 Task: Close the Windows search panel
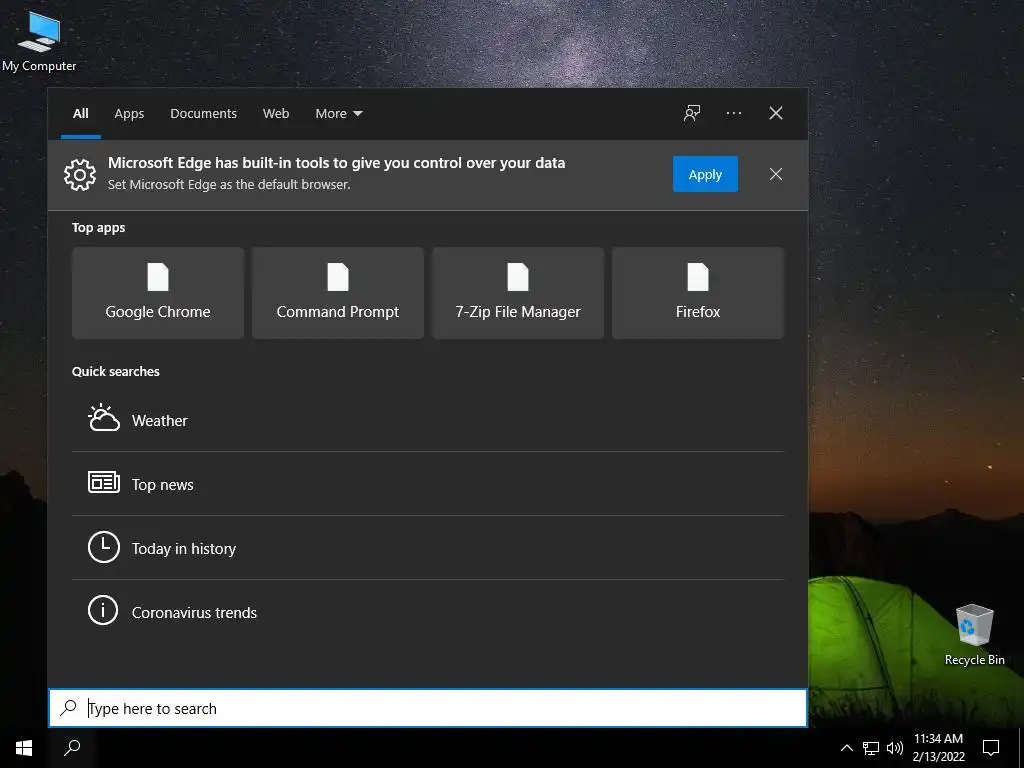(776, 113)
